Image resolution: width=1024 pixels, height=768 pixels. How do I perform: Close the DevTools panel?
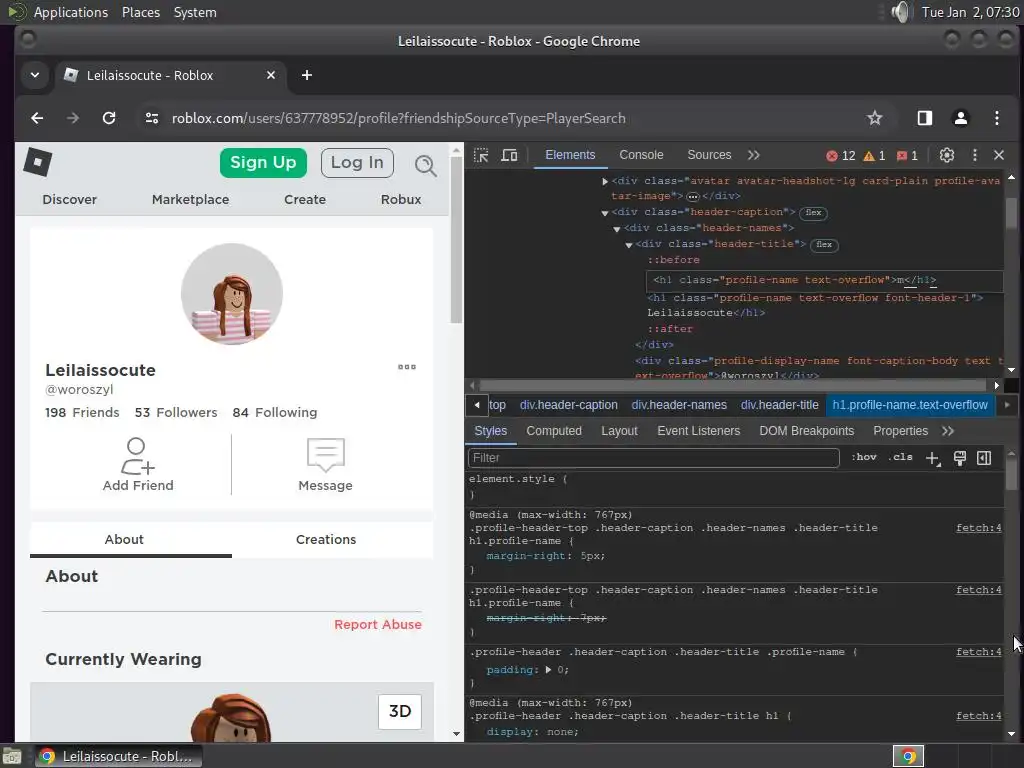tap(999, 155)
